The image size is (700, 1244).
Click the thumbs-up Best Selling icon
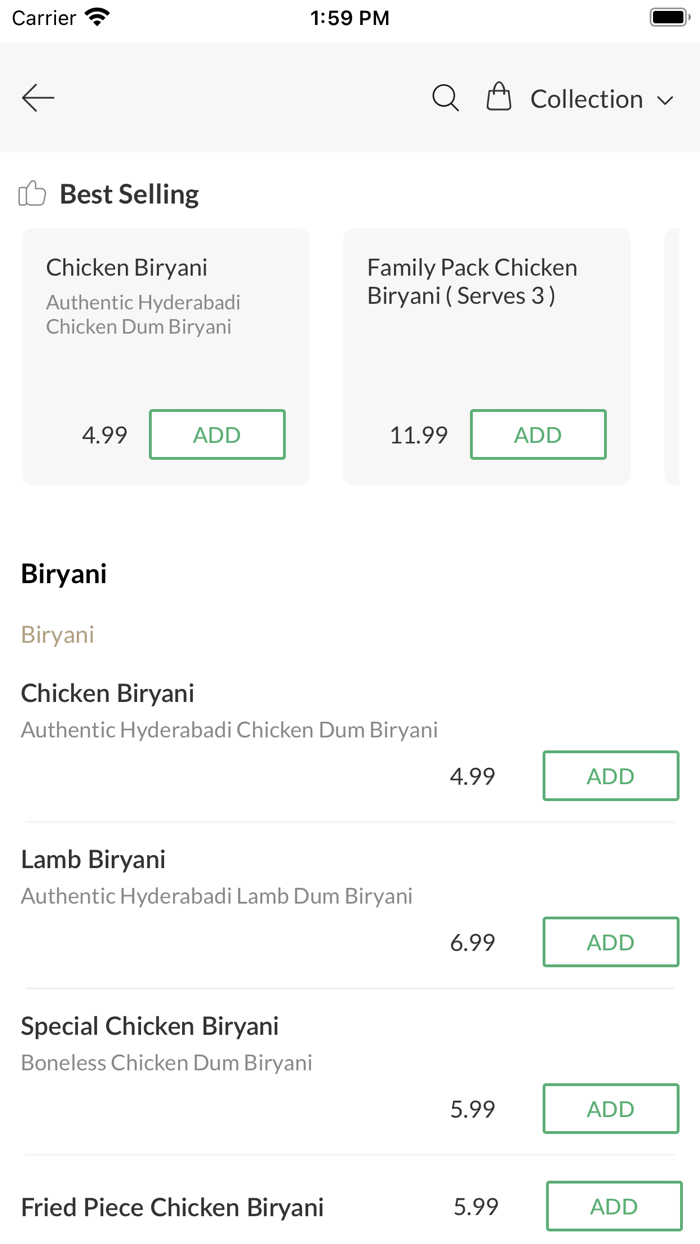31,192
